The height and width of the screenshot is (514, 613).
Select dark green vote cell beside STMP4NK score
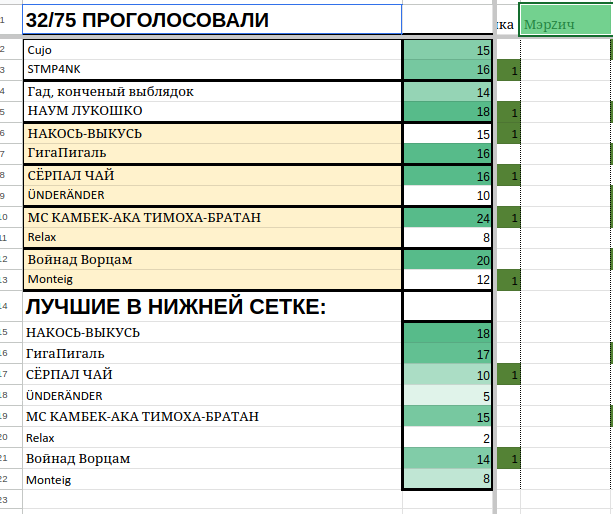coord(509,70)
